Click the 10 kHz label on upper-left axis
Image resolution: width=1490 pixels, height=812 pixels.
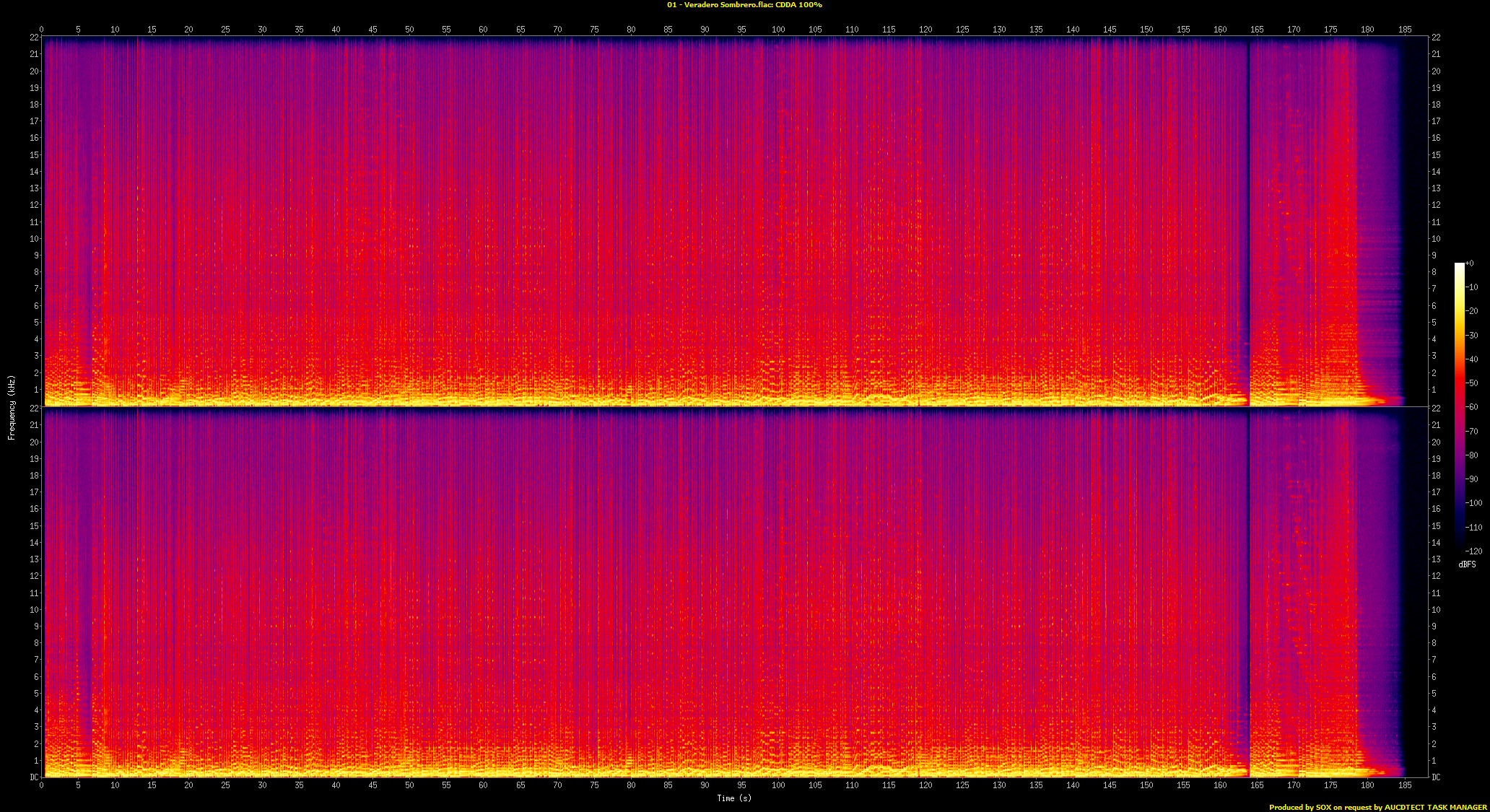[34, 238]
